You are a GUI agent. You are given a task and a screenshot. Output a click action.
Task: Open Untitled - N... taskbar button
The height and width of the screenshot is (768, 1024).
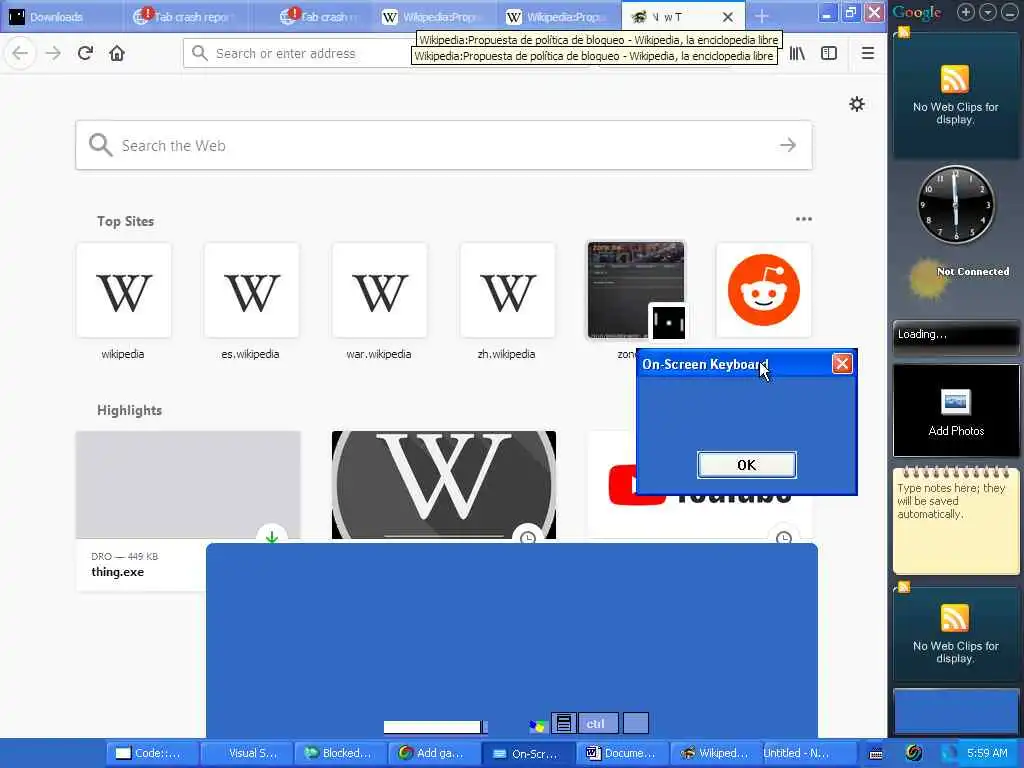point(810,753)
